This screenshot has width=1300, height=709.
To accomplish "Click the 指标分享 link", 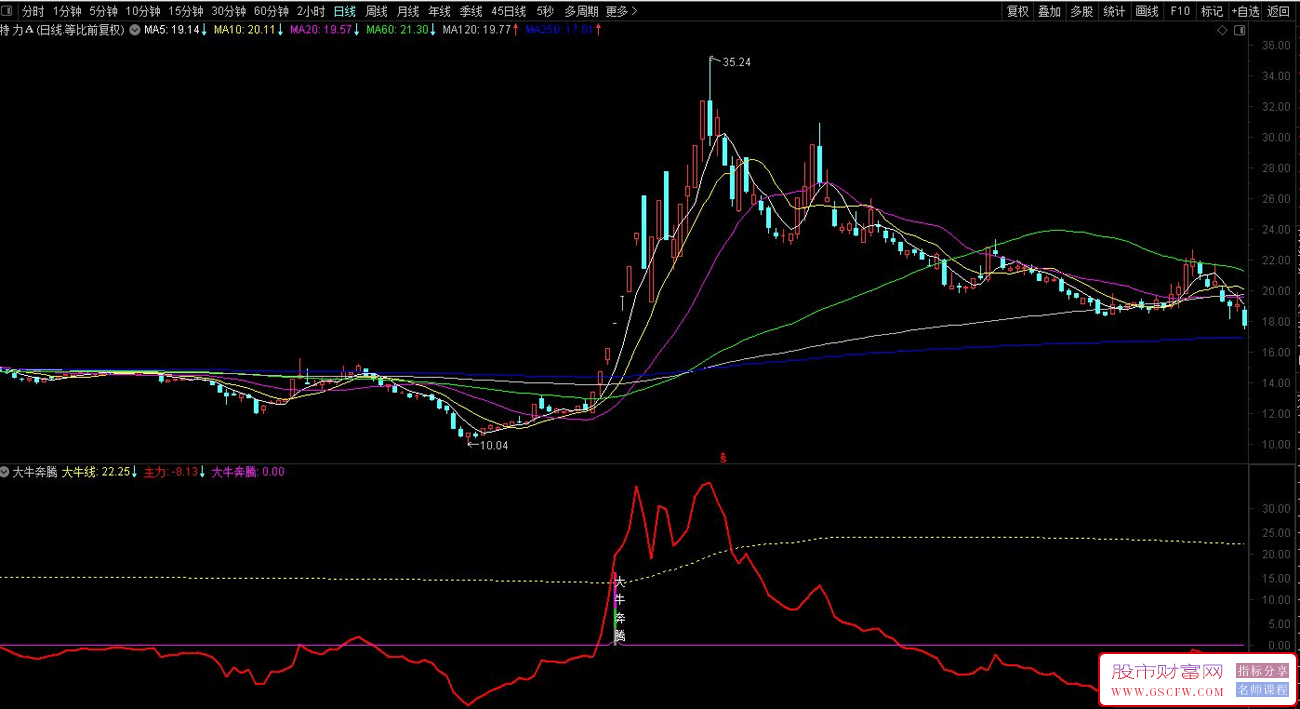I will click(1262, 671).
